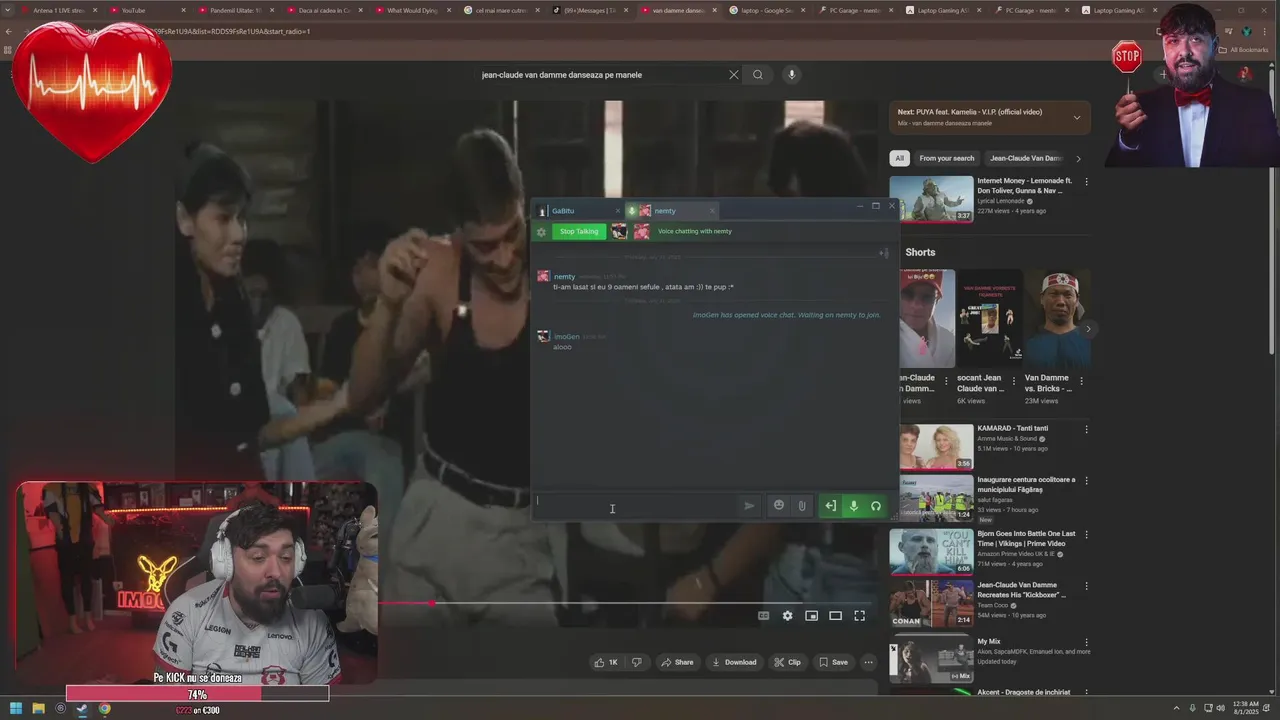Image resolution: width=1280 pixels, height=720 pixels.
Task: Open Jean-Claude Van Damme Recreates Kickboxer video
Action: pyautogui.click(x=931, y=604)
